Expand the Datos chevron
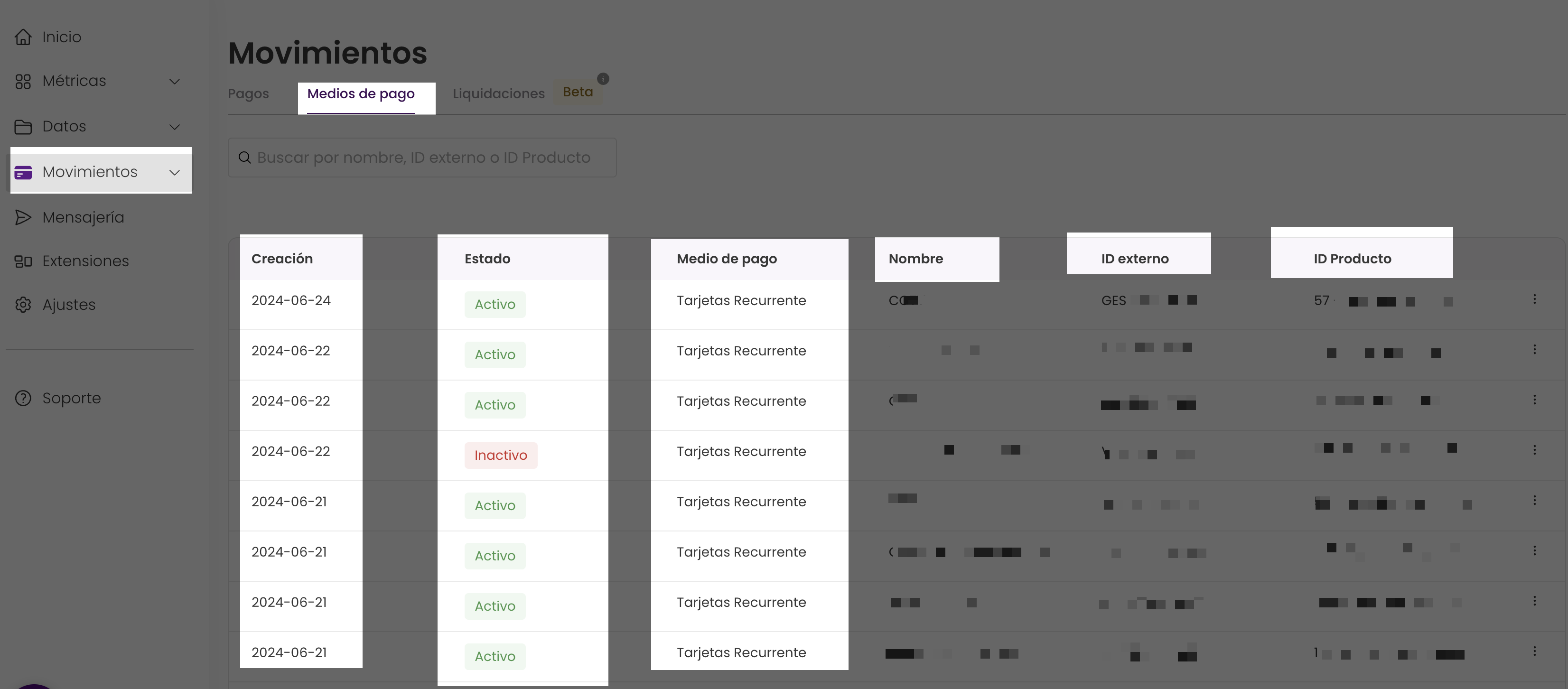Screen dimensions: 1568x689 (x=175, y=127)
